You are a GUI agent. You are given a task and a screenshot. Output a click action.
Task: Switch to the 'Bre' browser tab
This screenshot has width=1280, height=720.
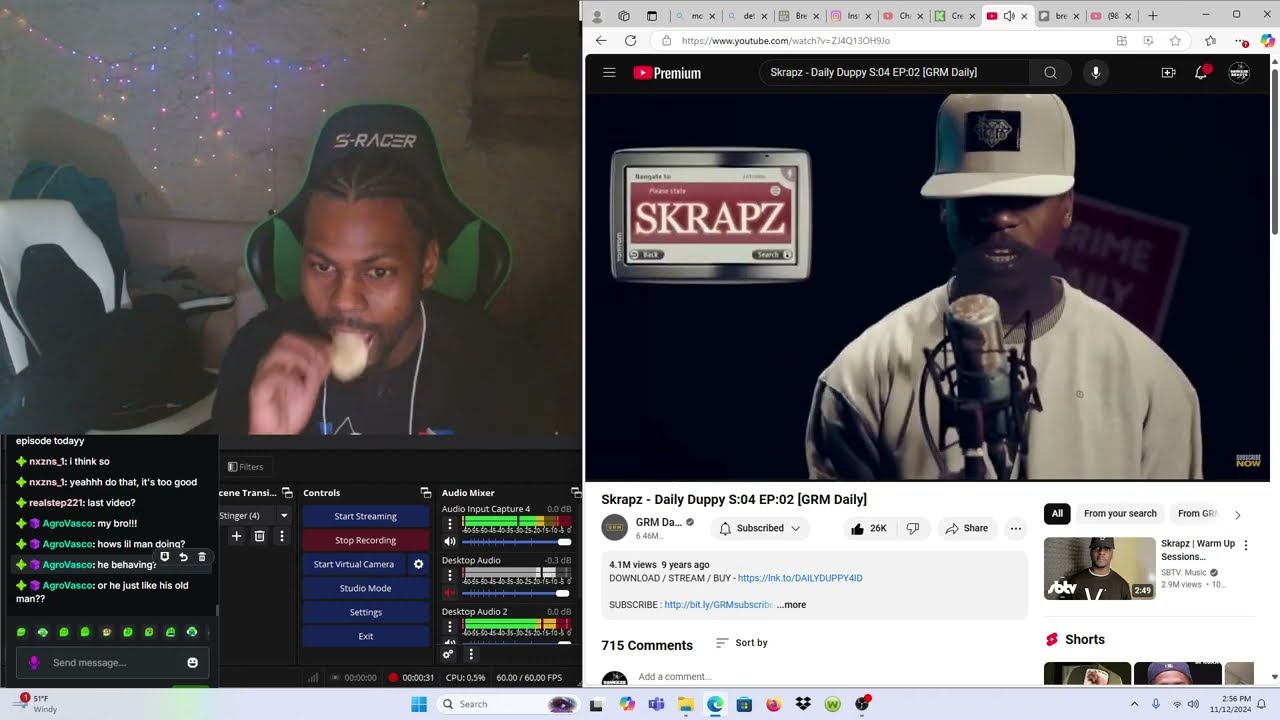point(800,16)
